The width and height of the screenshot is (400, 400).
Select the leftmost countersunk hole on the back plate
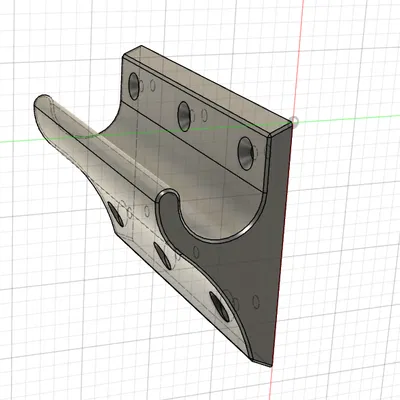pyautogui.click(x=134, y=86)
